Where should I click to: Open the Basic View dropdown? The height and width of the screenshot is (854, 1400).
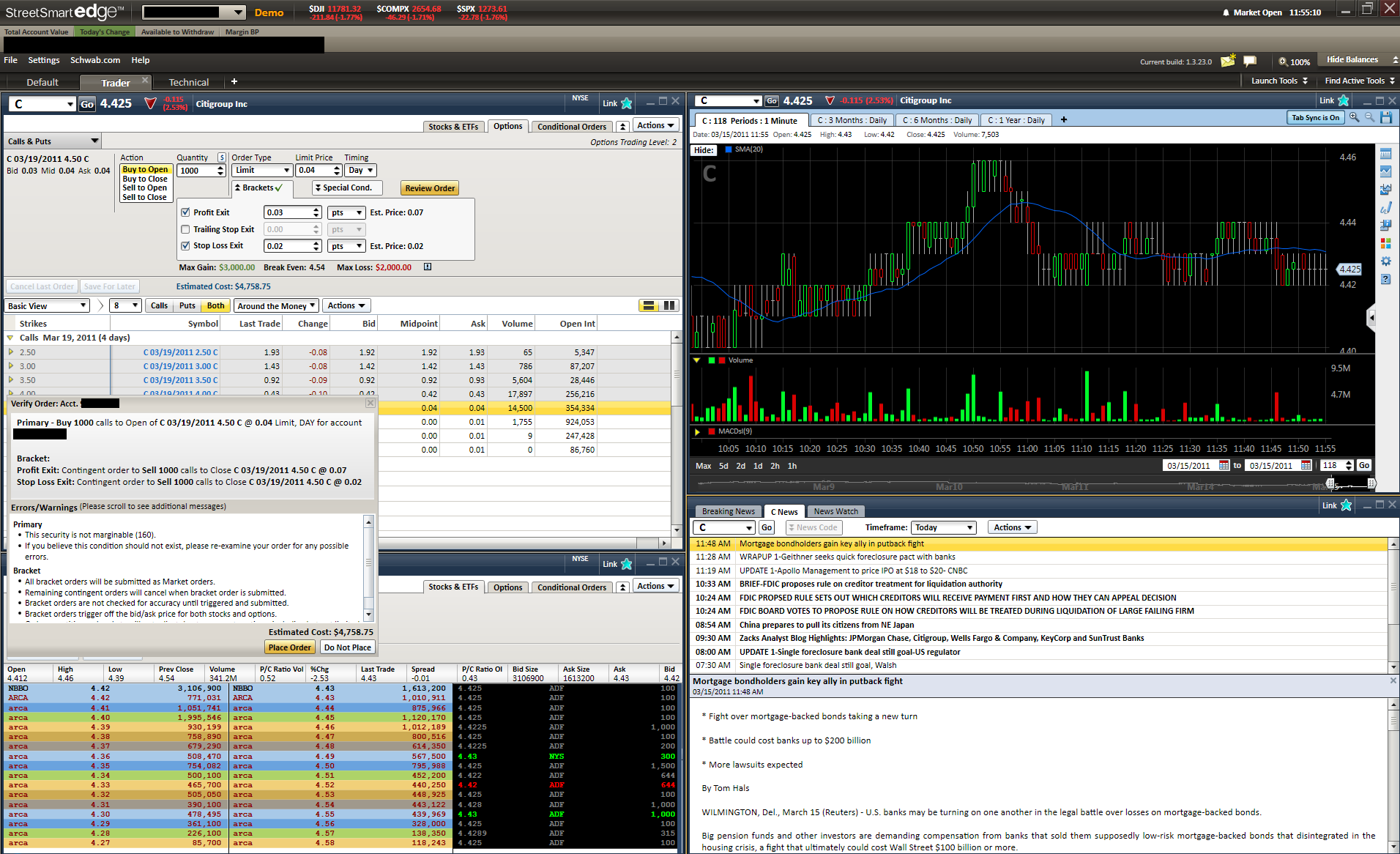click(x=48, y=305)
